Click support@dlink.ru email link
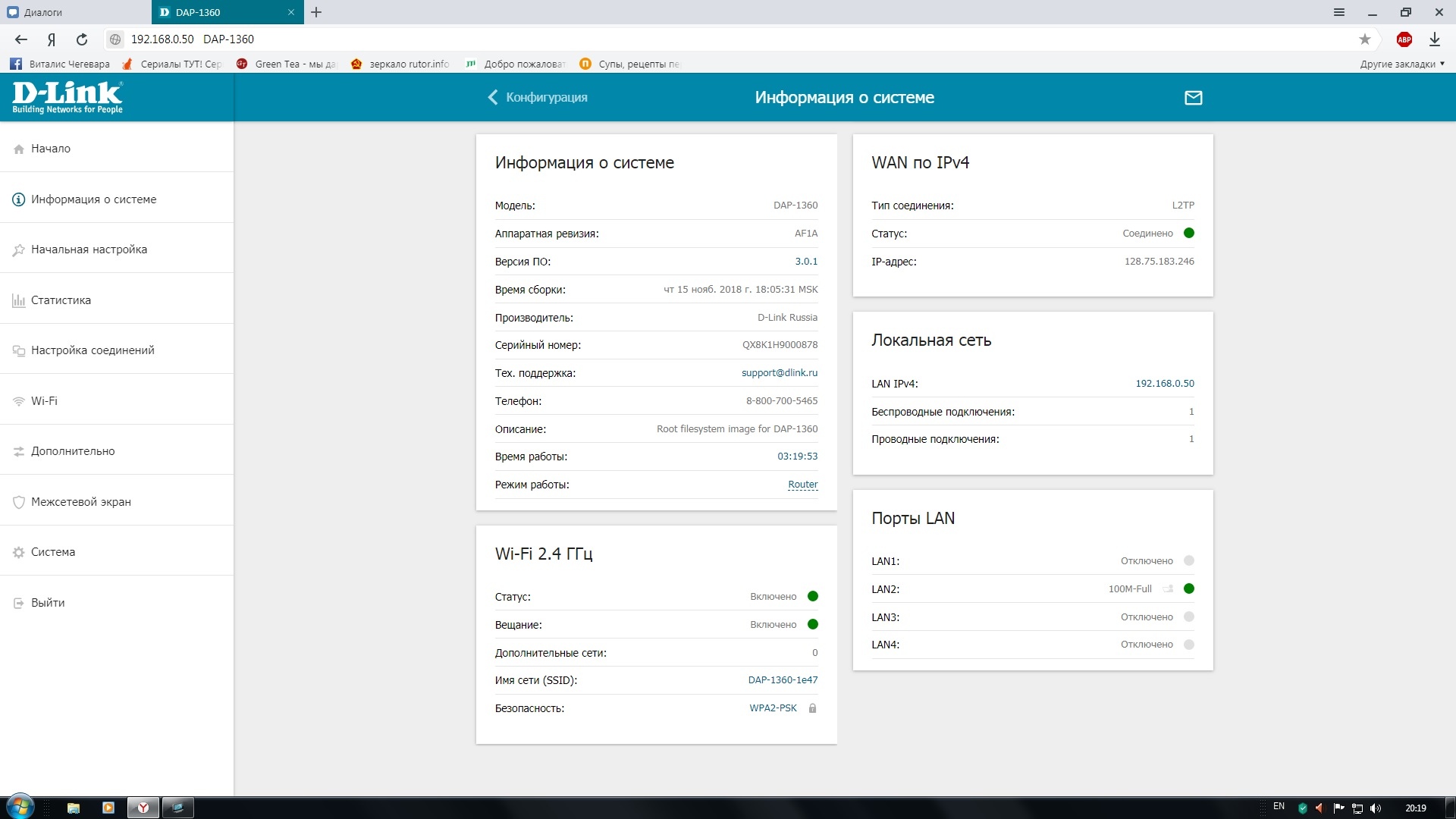 pyautogui.click(x=779, y=372)
